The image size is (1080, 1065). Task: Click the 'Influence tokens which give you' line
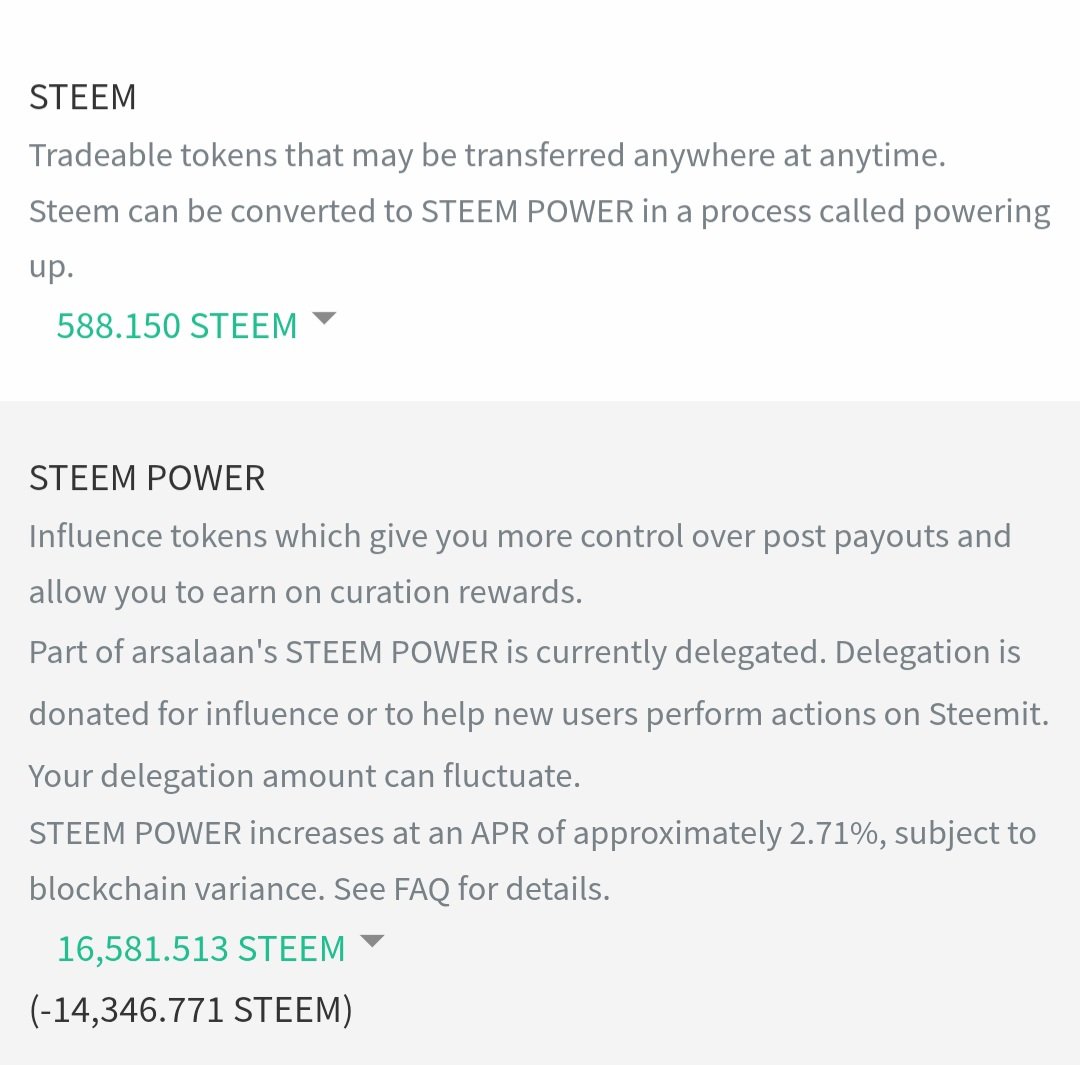click(520, 537)
